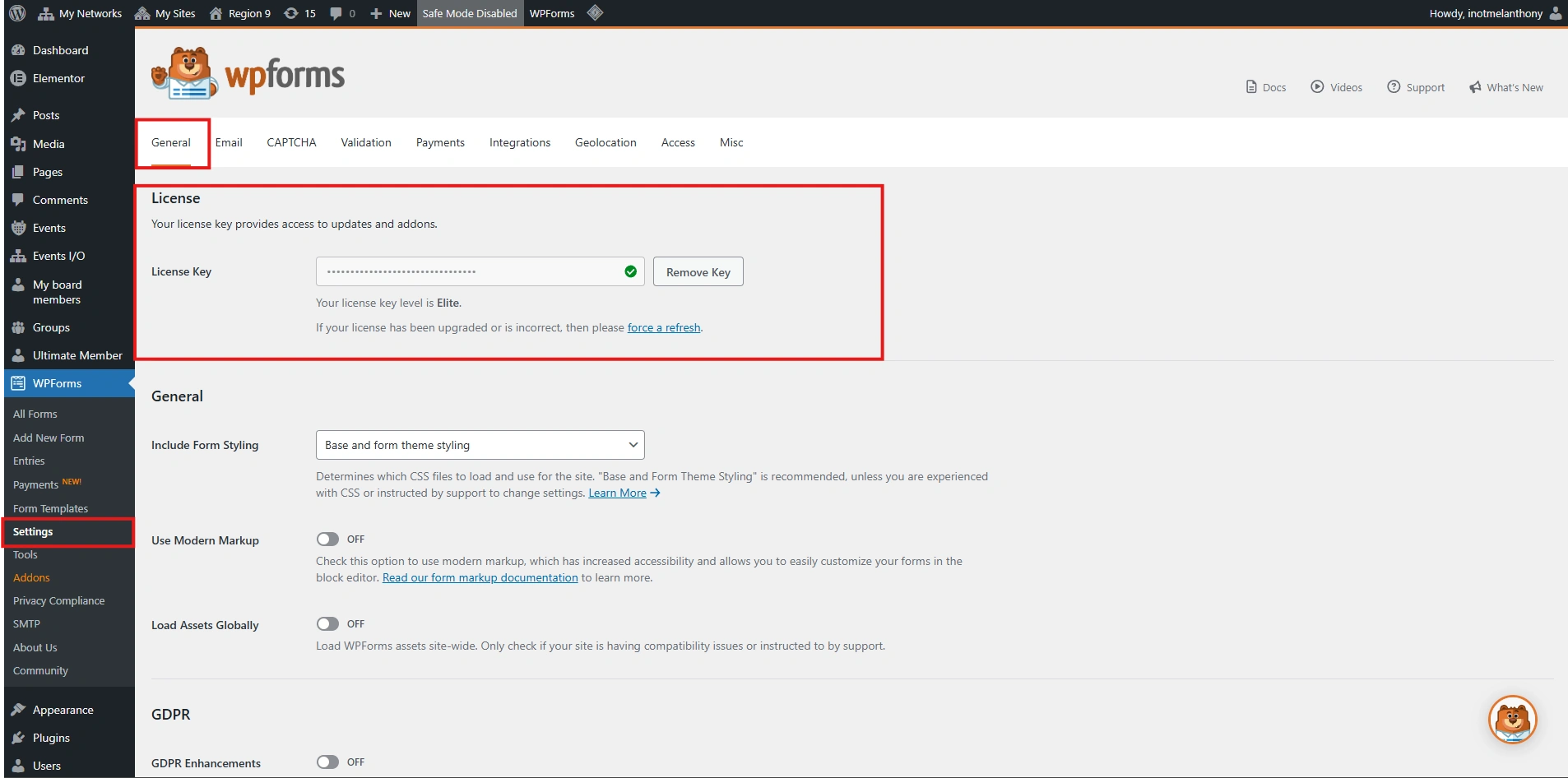Open the Community submenu item
The height and width of the screenshot is (778, 1568).
point(40,670)
